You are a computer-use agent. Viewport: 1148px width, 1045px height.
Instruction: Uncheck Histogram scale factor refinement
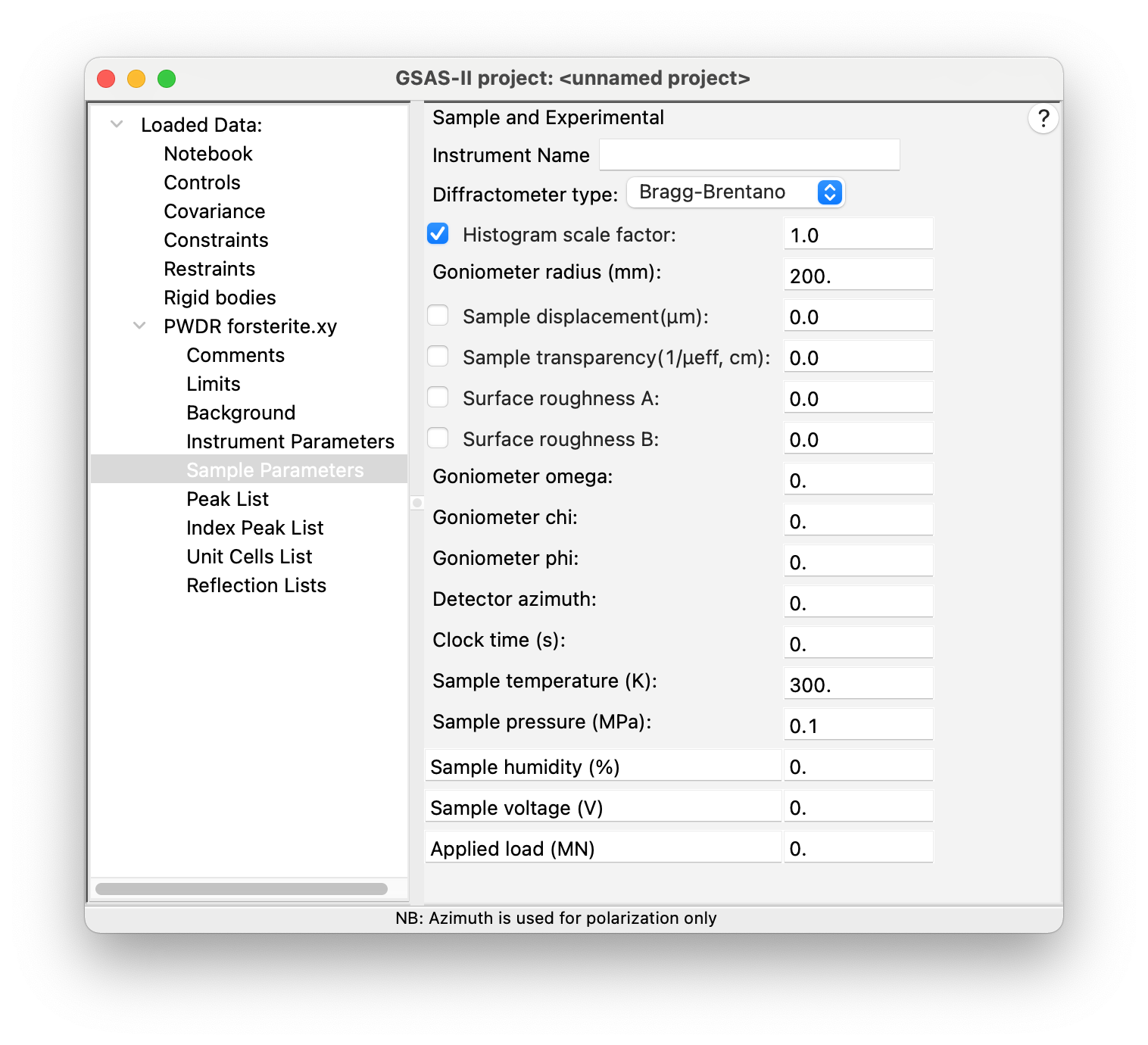(438, 234)
